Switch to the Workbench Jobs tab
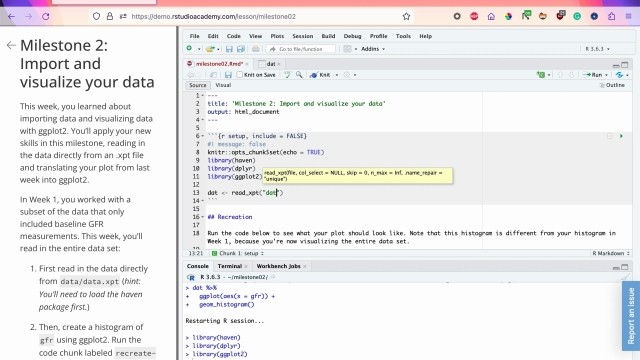Viewport: 640px width, 360px height. 278,266
